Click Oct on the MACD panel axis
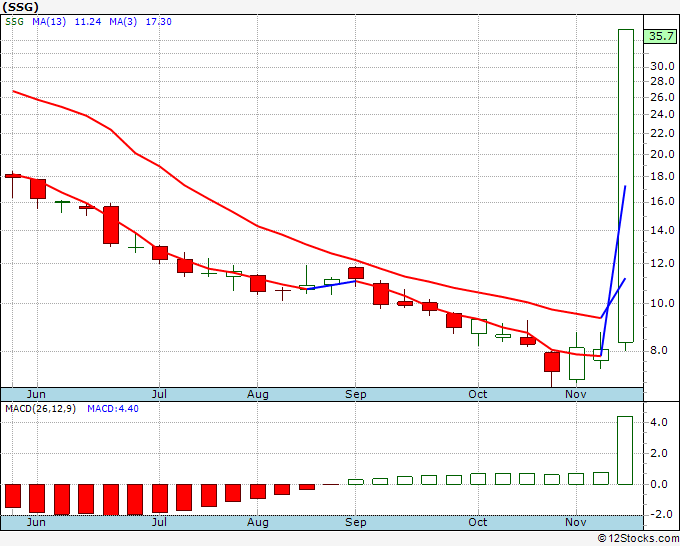Image resolution: width=680 pixels, height=546 pixels. tap(477, 522)
